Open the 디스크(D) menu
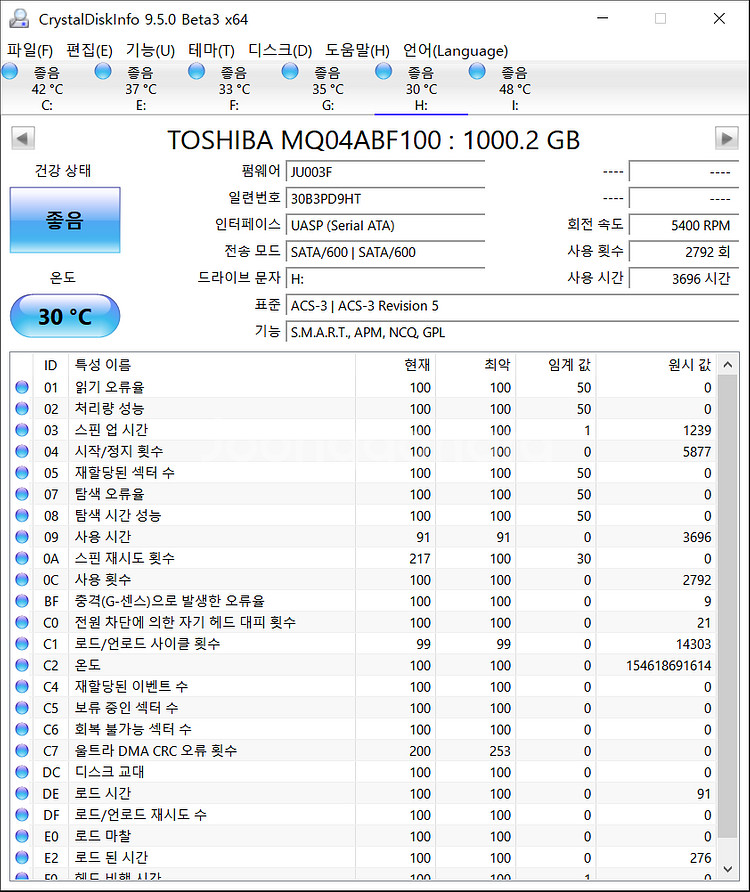 click(280, 51)
